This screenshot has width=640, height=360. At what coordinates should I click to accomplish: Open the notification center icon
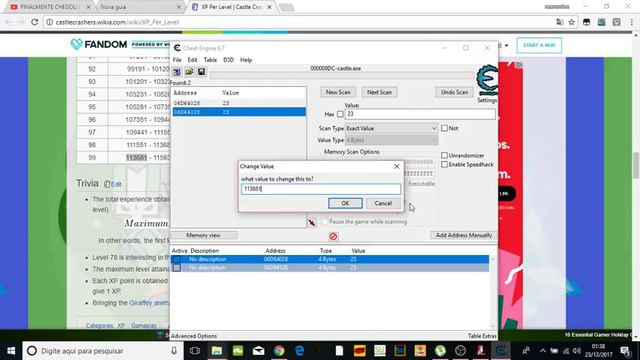tap(625, 351)
